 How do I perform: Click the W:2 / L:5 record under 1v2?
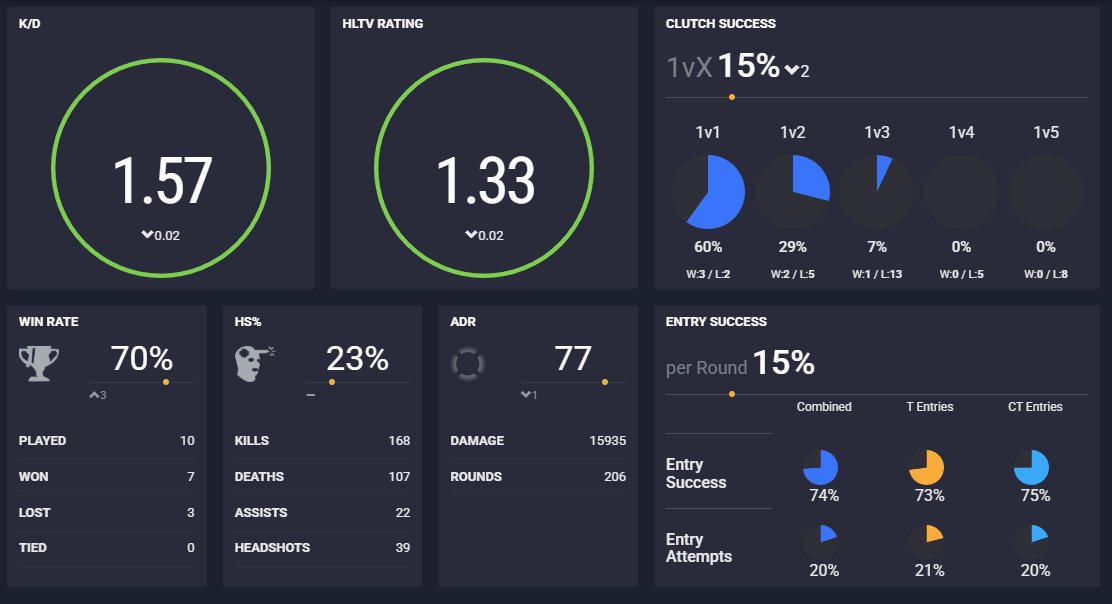pos(792,274)
